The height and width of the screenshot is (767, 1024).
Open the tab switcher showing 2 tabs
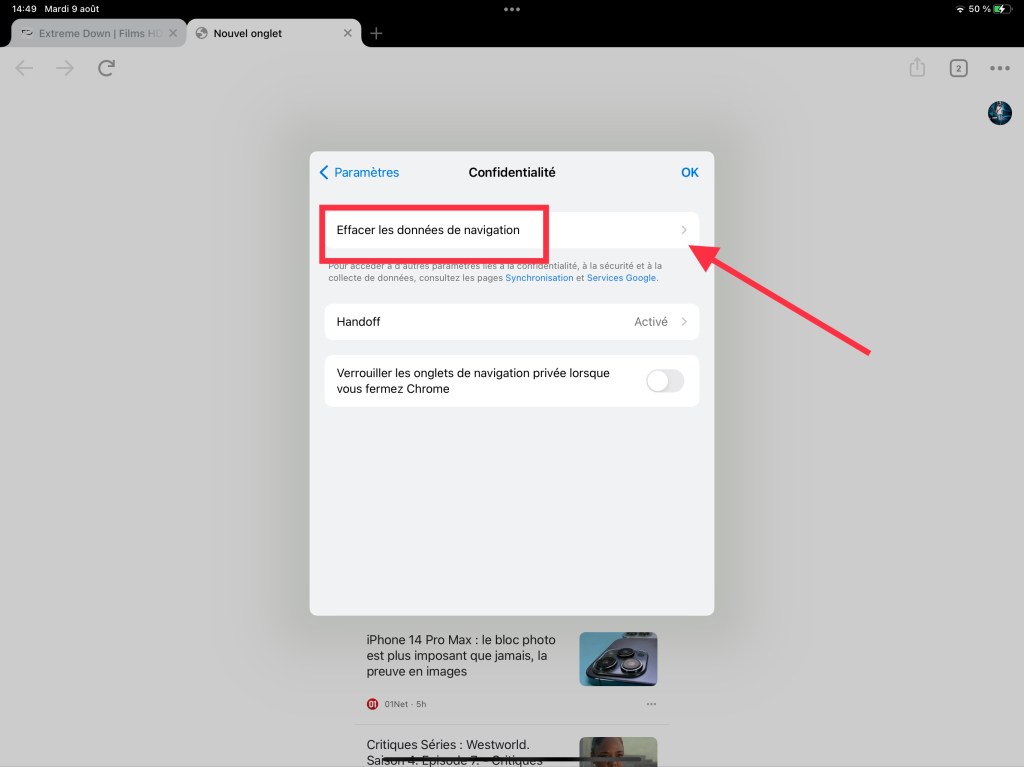coord(958,68)
